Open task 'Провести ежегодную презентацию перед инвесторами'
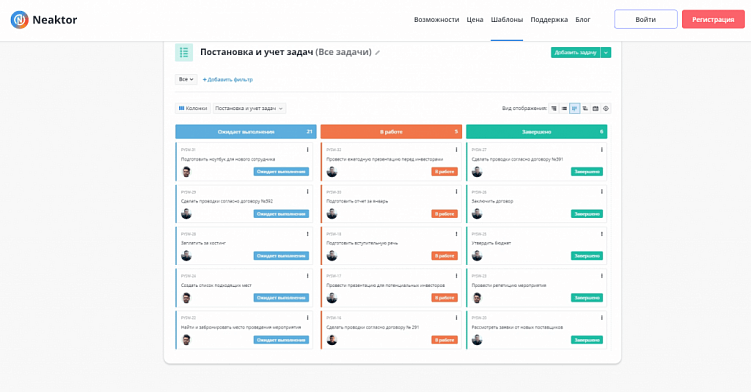Screen dimensions: 751x392 pyautogui.click(x=385, y=159)
